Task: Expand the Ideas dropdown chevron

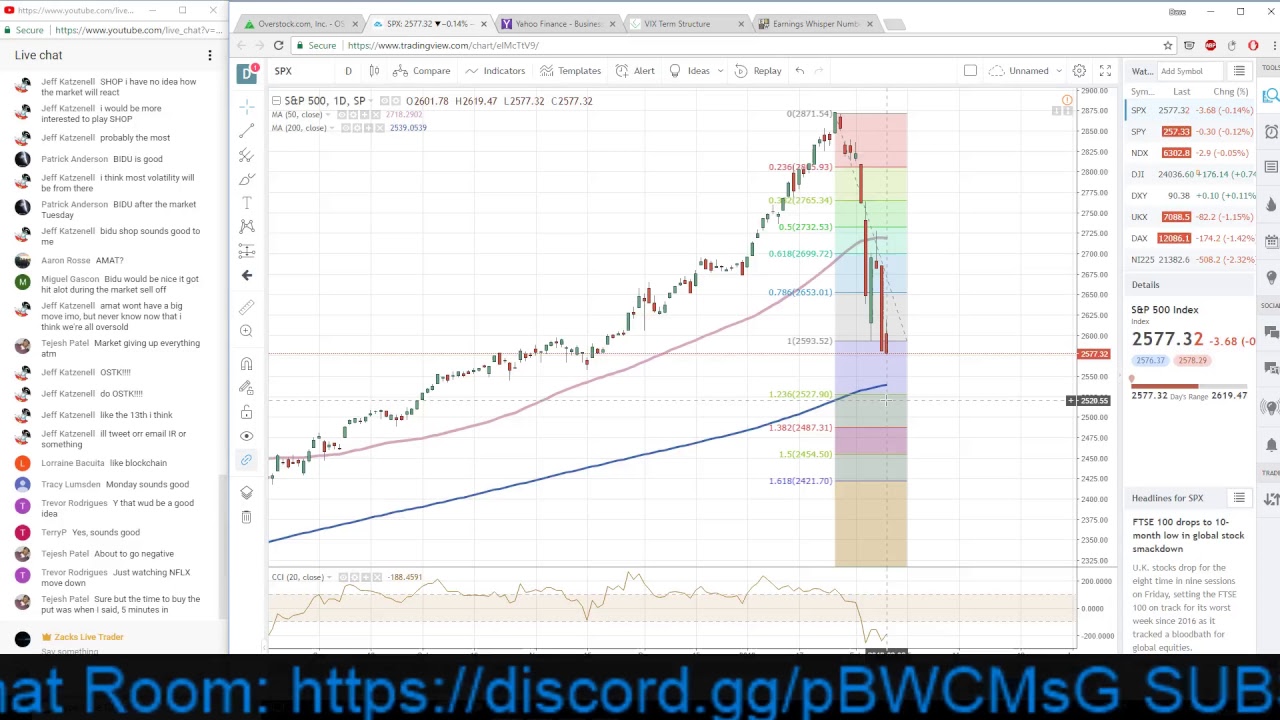Action: coord(722,71)
